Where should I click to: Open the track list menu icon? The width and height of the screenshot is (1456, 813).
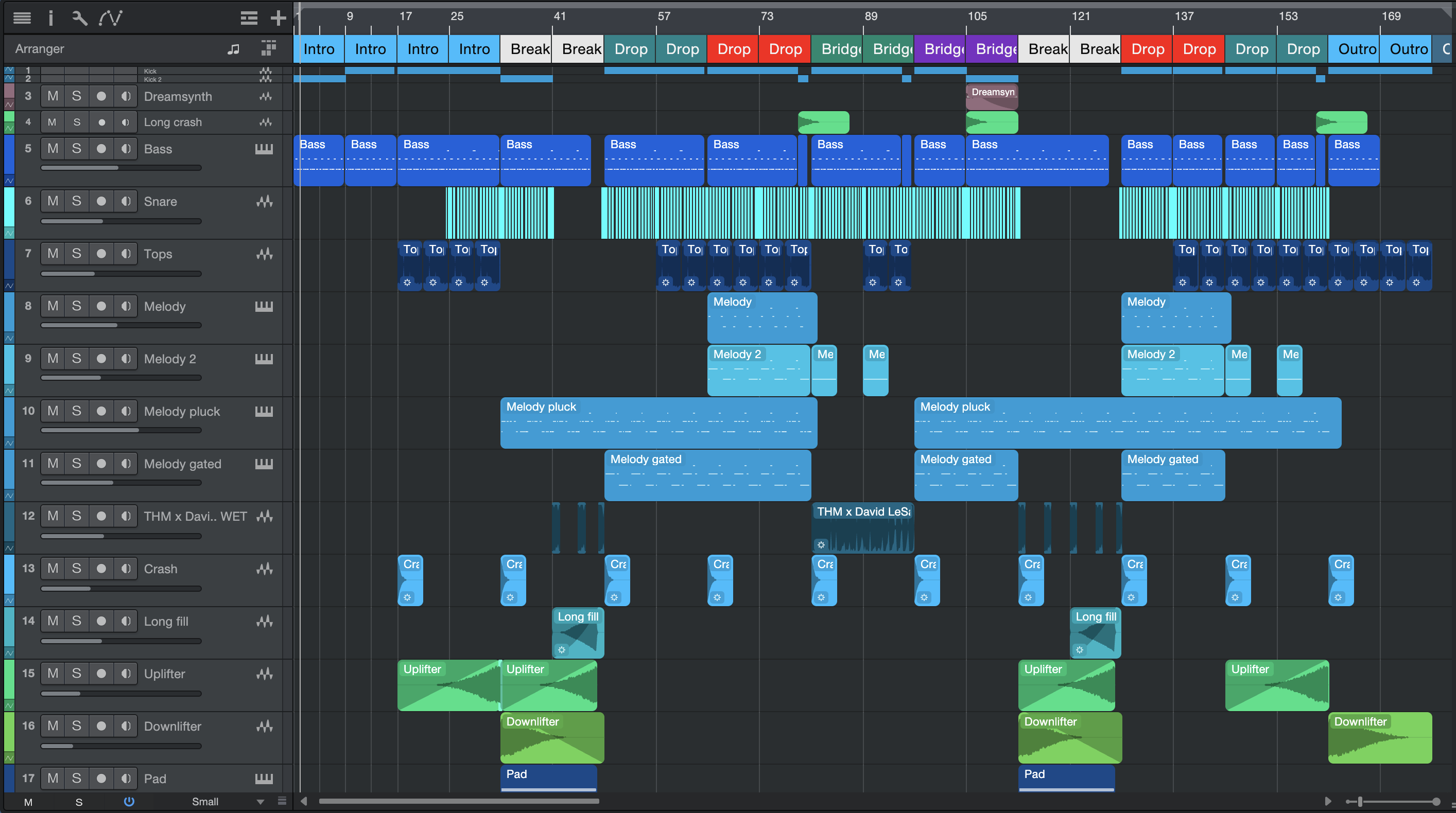22,18
